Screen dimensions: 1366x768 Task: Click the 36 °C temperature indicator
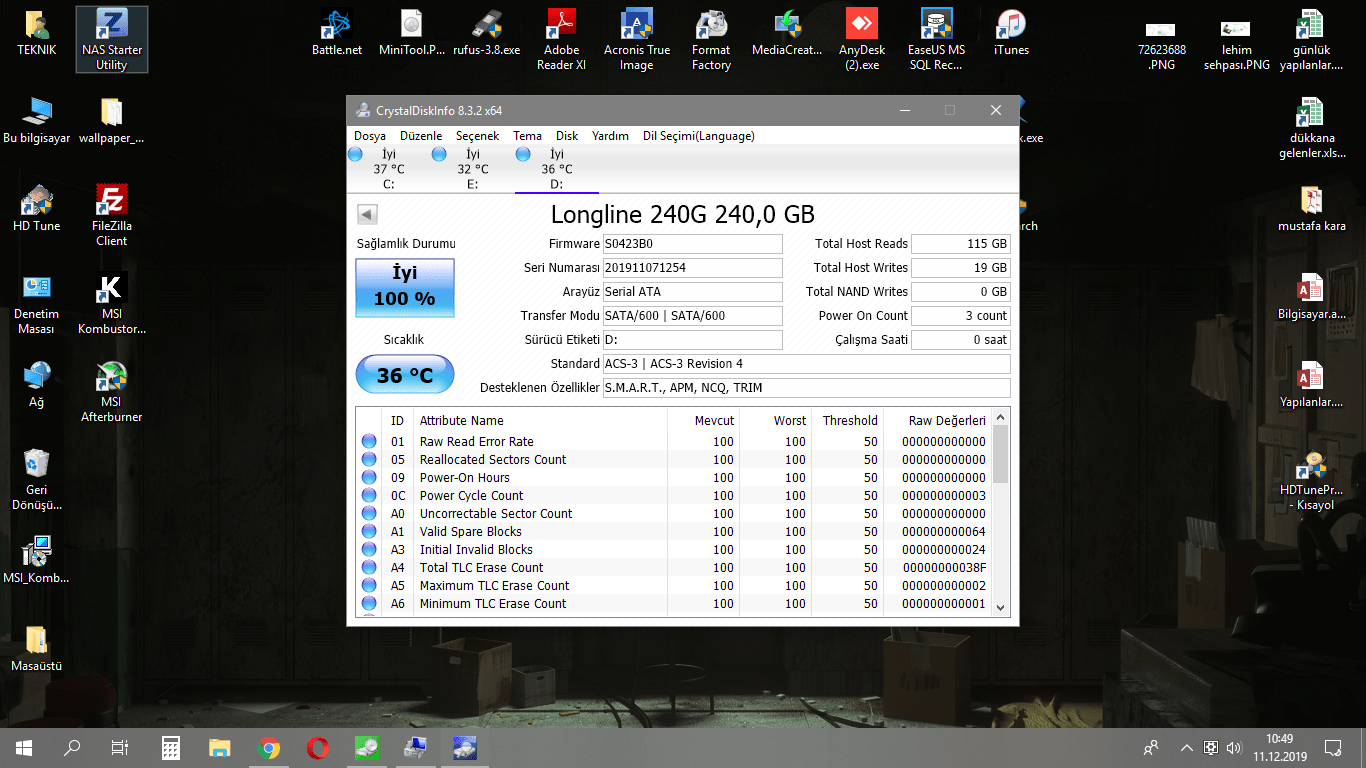[x=405, y=375]
